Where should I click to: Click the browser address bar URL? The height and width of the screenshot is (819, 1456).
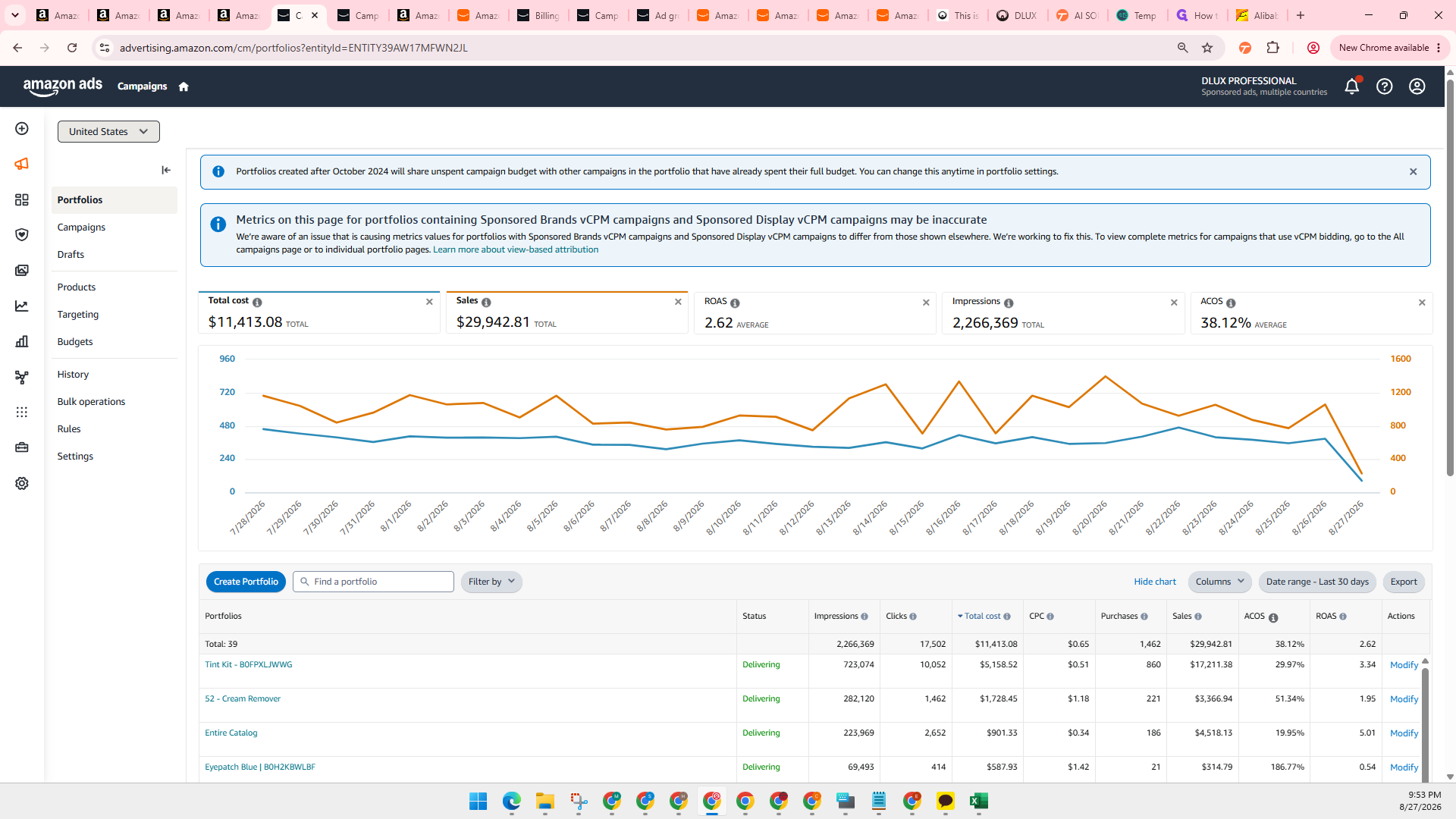[x=293, y=48]
